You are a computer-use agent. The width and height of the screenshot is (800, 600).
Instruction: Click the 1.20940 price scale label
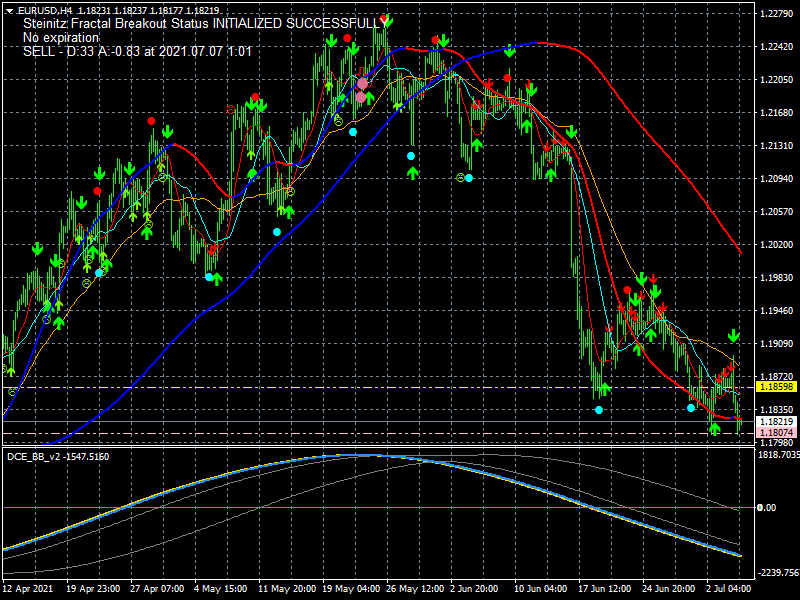(777, 179)
